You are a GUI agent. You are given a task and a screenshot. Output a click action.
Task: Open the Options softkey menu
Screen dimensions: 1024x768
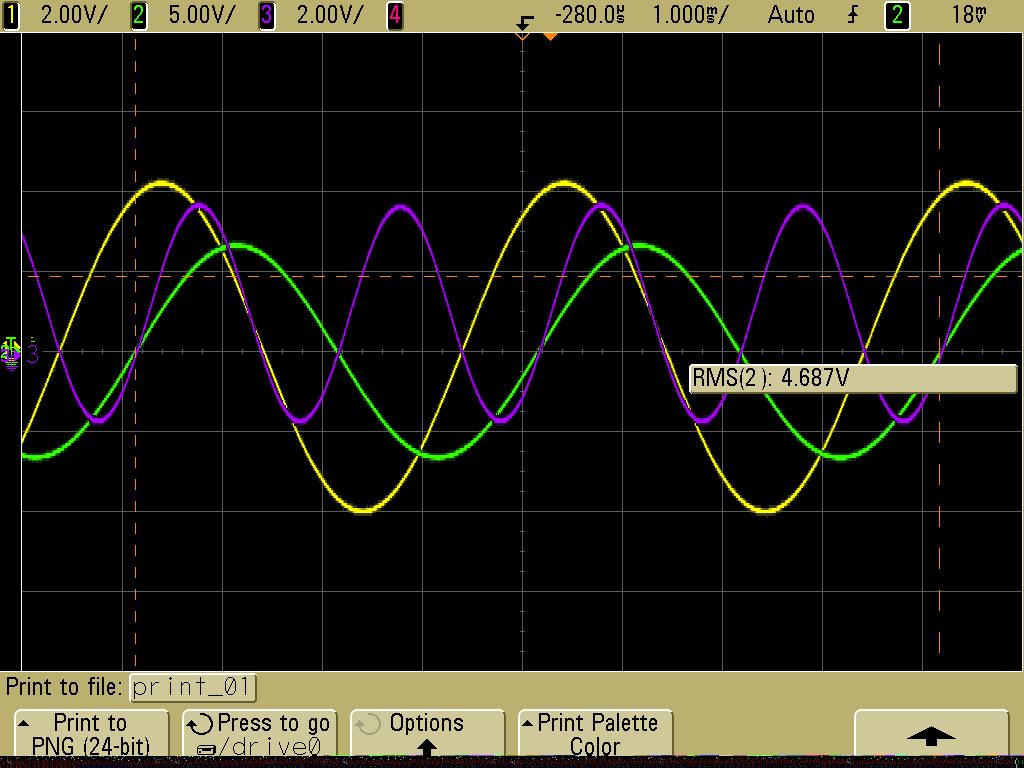(x=427, y=734)
